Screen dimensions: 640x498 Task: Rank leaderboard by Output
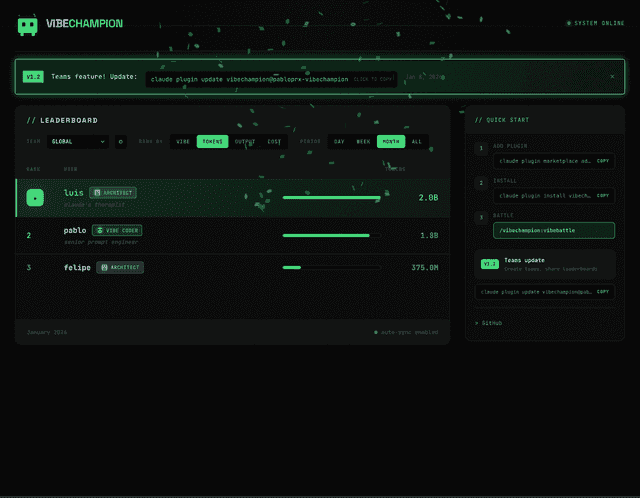tap(245, 142)
